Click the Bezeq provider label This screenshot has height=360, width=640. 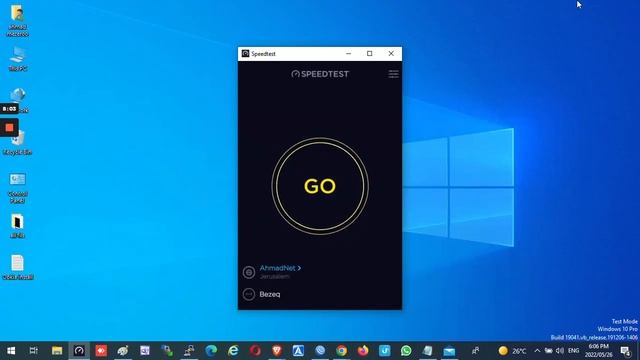click(x=270, y=294)
